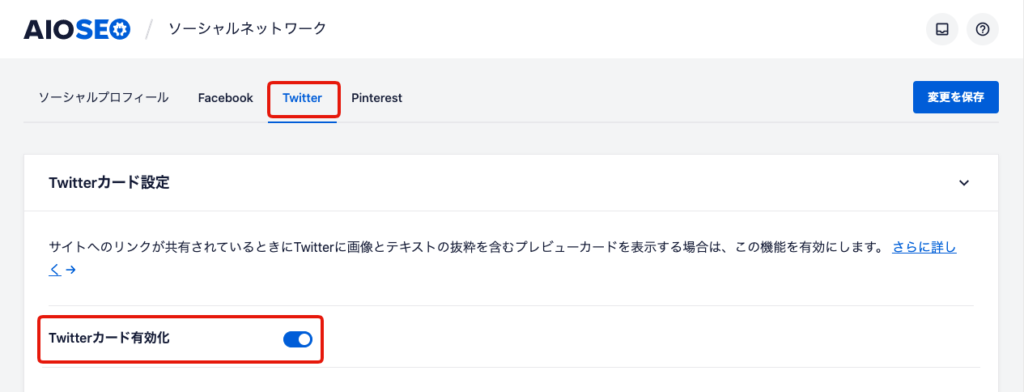This screenshot has width=1024, height=392.
Task: Select the Twitter tab
Action: pos(302,98)
